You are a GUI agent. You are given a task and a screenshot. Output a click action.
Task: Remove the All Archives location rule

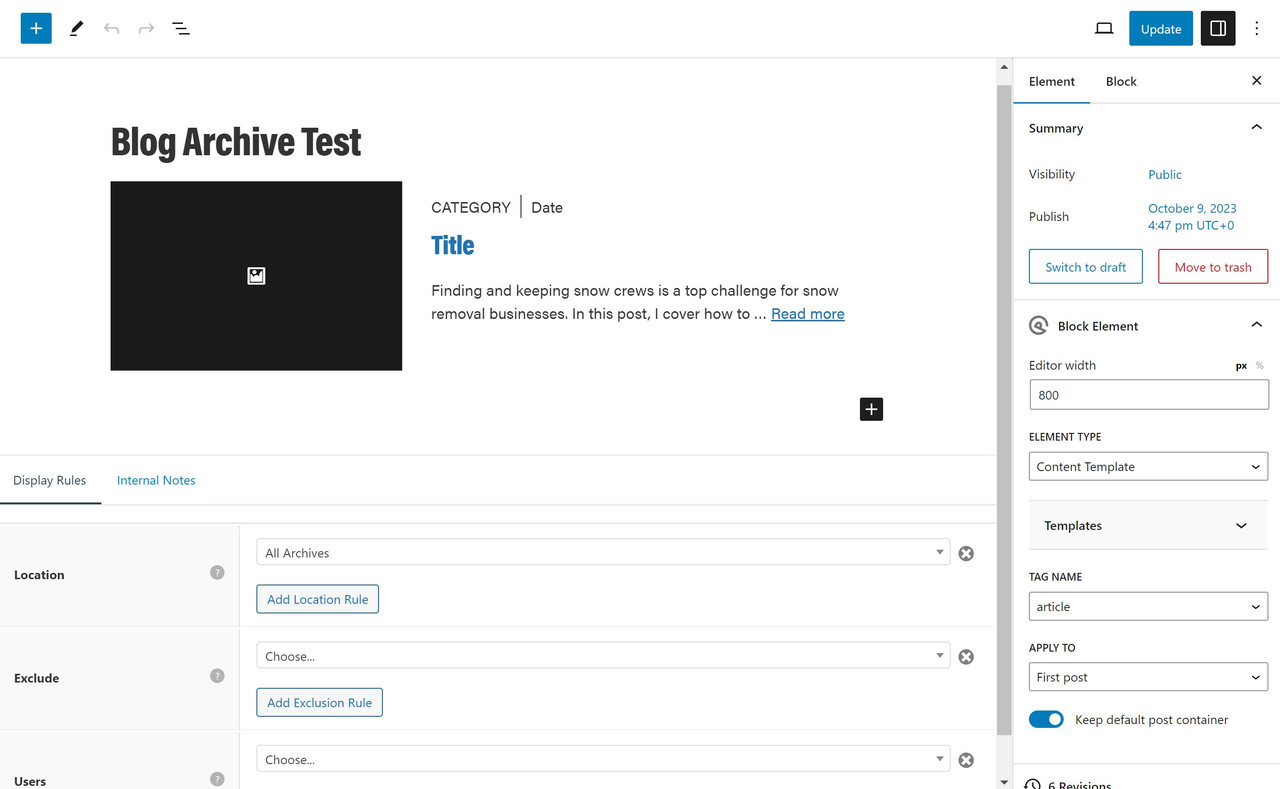(x=965, y=552)
